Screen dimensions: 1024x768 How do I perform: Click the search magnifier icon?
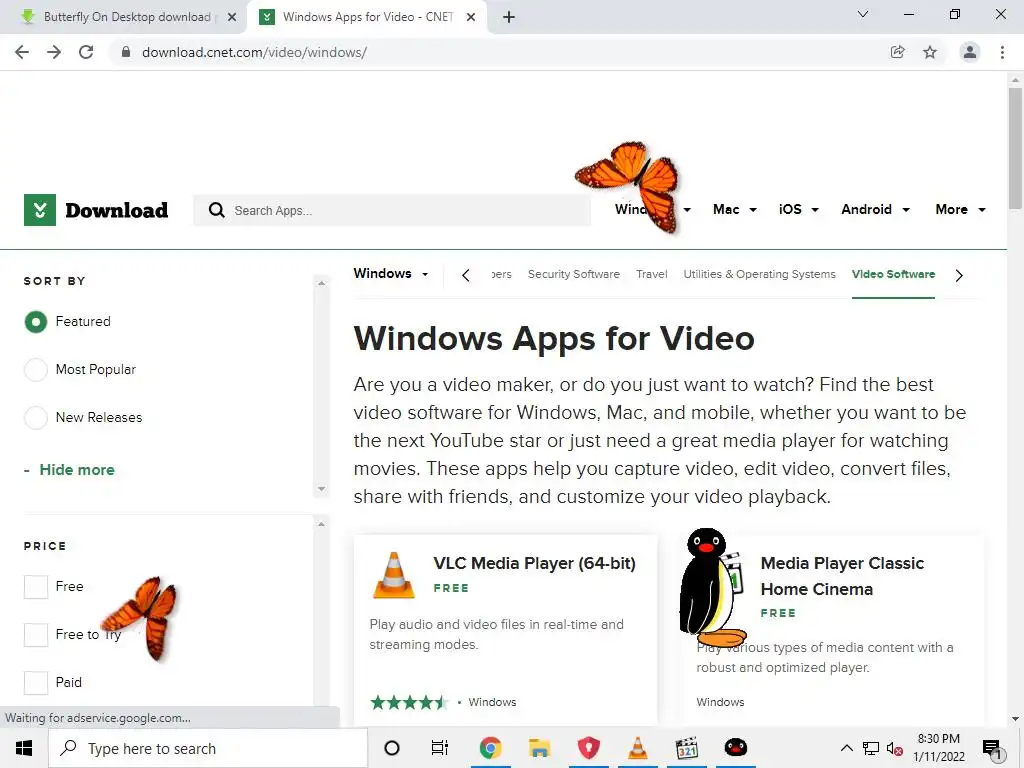(x=216, y=210)
